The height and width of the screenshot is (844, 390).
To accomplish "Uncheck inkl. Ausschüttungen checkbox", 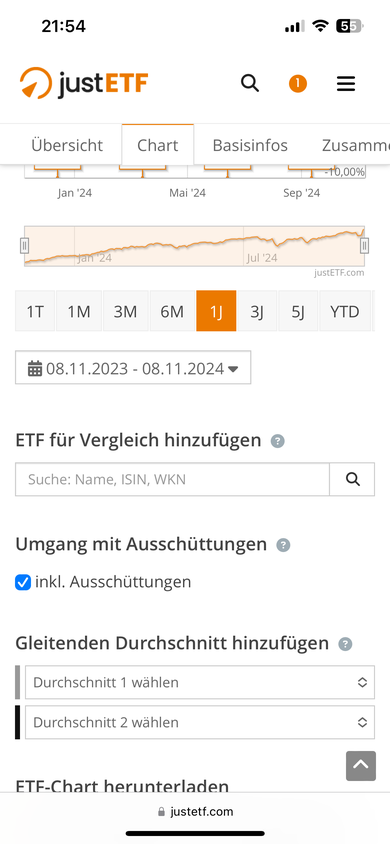I will [x=23, y=582].
